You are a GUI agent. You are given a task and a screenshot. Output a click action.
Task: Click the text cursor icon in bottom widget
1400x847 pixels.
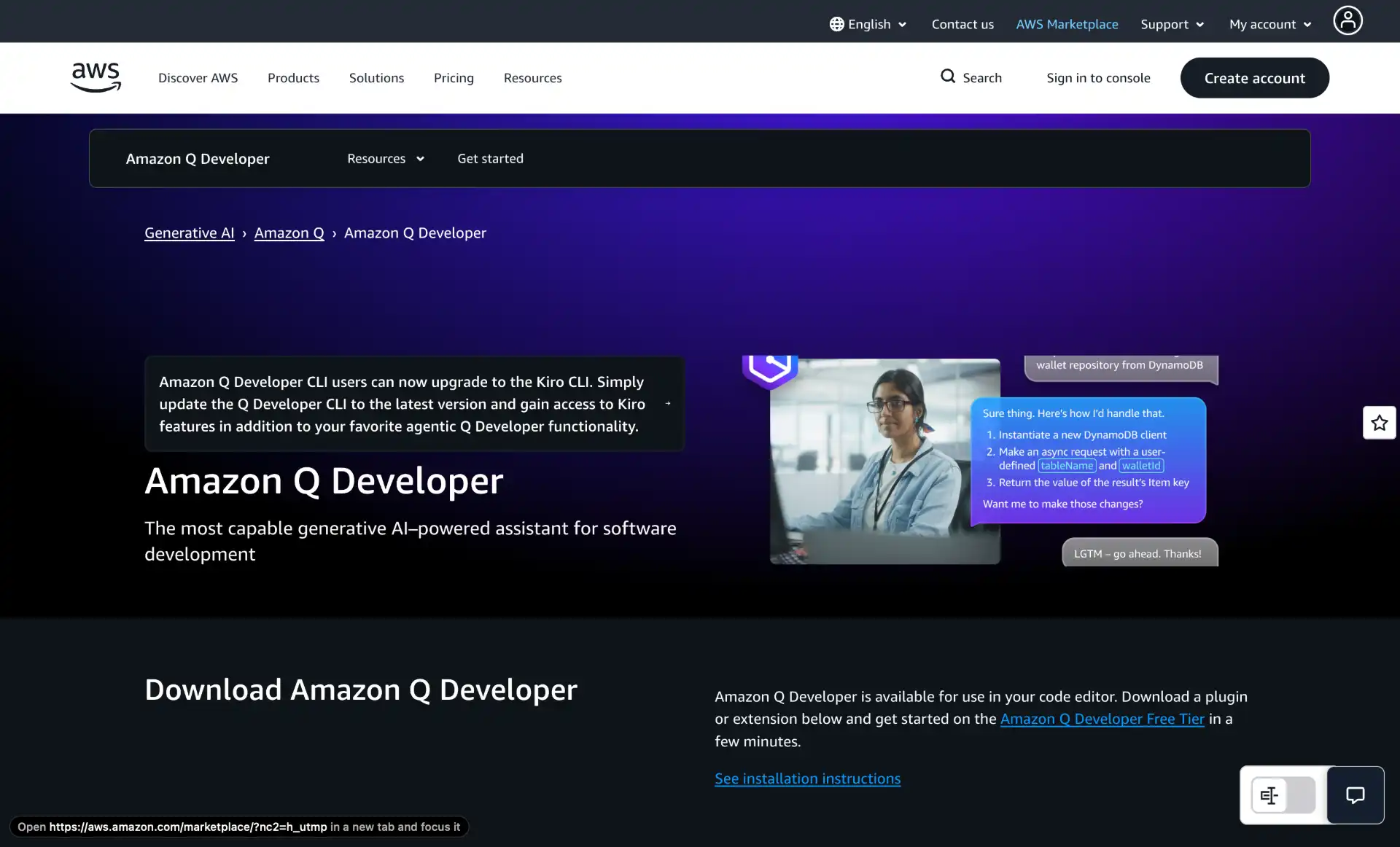[x=1269, y=795]
